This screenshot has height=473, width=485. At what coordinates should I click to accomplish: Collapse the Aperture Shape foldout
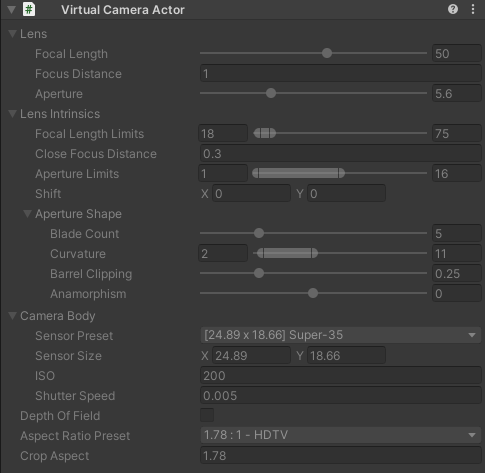(x=28, y=214)
